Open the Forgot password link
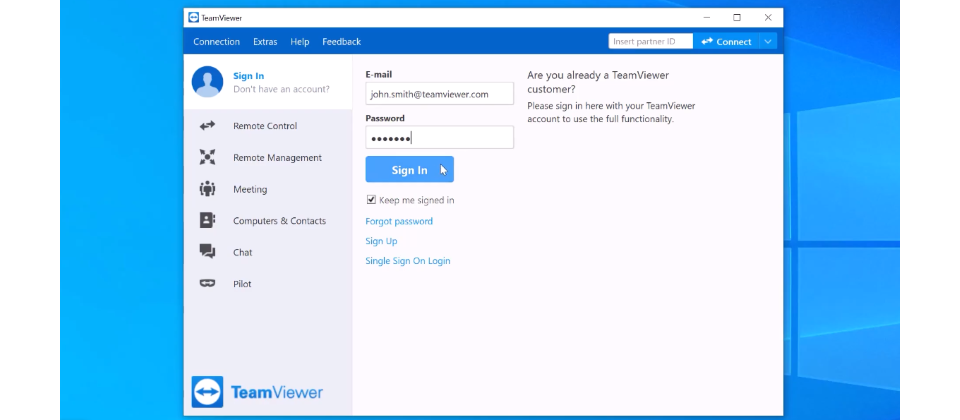The width and height of the screenshot is (960, 420). (399, 221)
